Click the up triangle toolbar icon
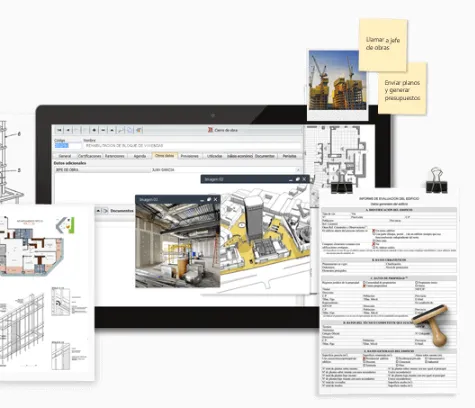The height and width of the screenshot is (408, 475). (112, 130)
